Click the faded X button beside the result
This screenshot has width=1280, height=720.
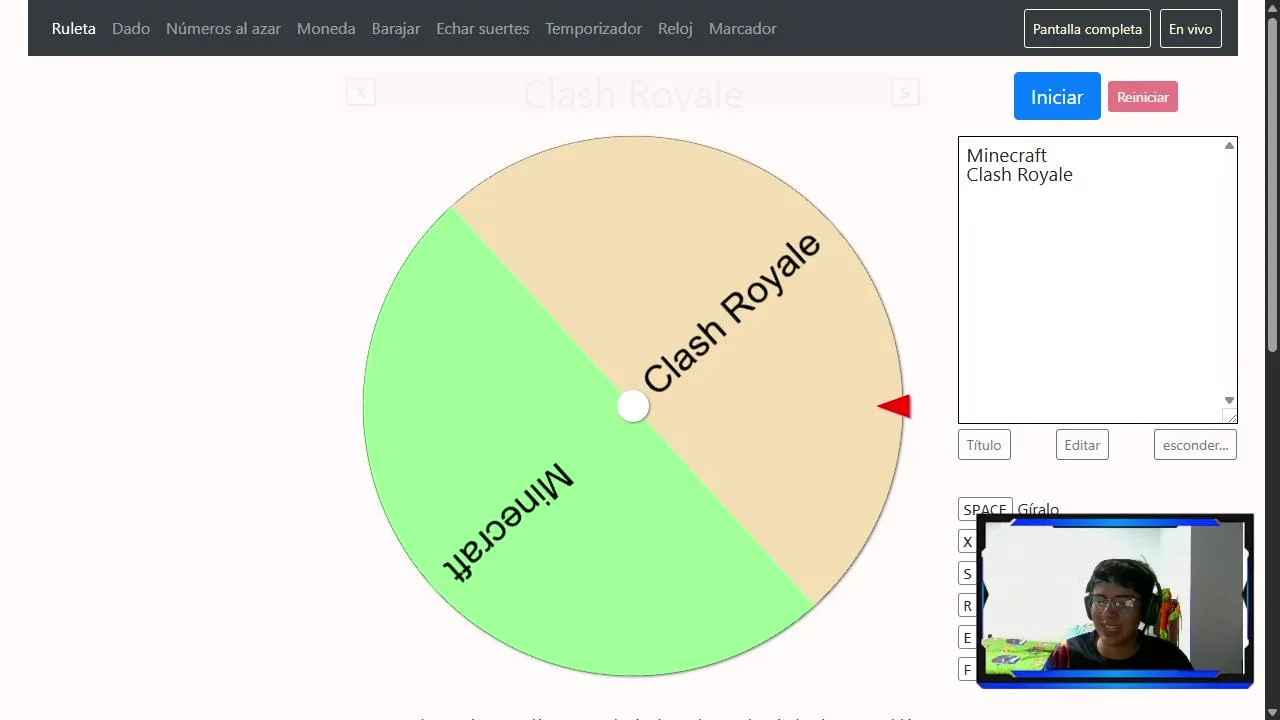361,93
